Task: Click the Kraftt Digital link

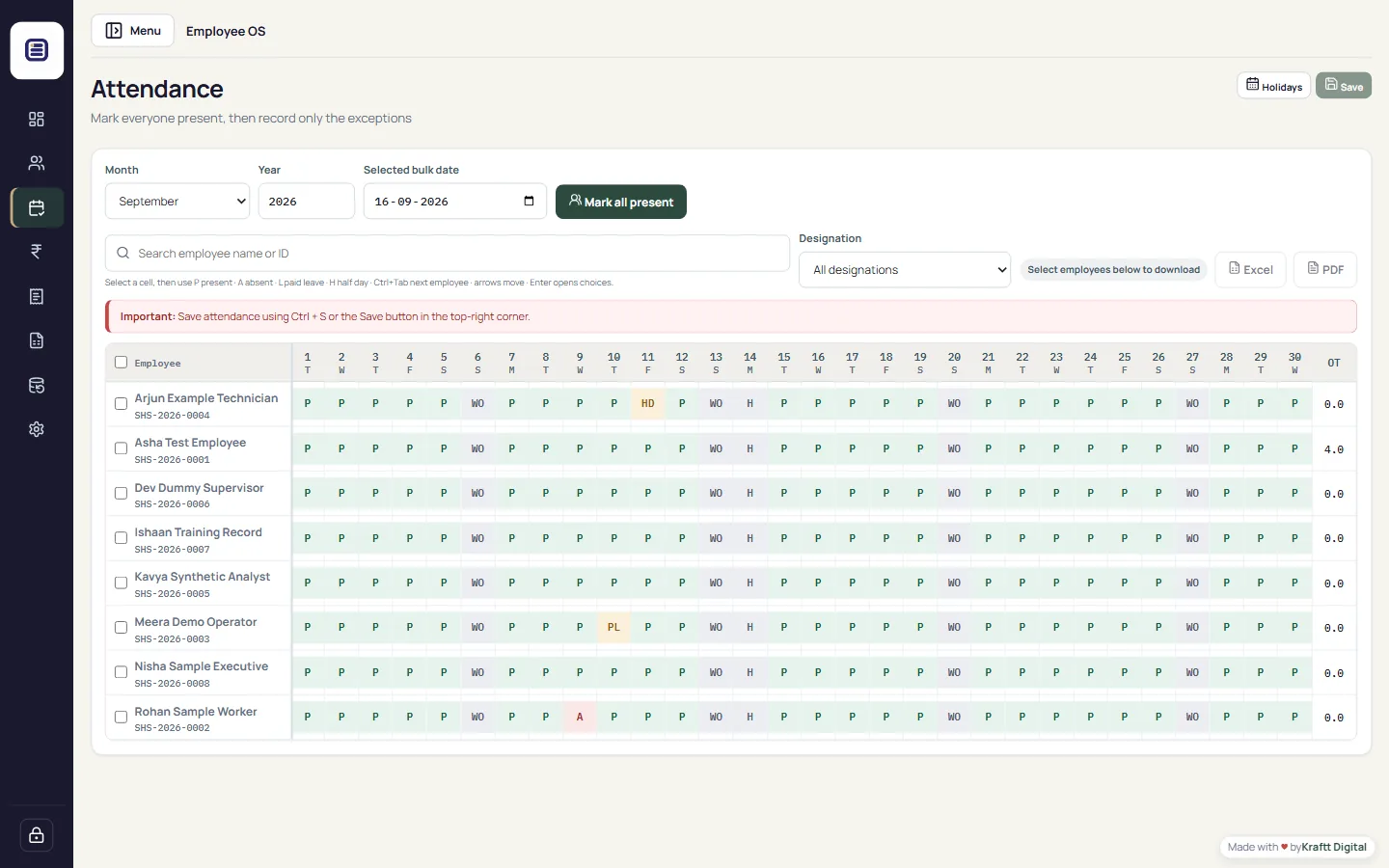Action: coord(1334,847)
